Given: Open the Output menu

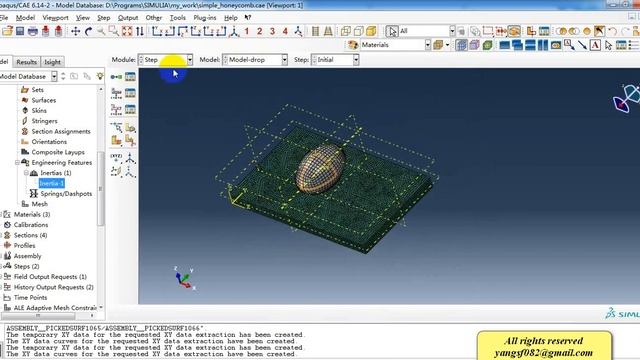Looking at the screenshot, I should tap(128, 18).
